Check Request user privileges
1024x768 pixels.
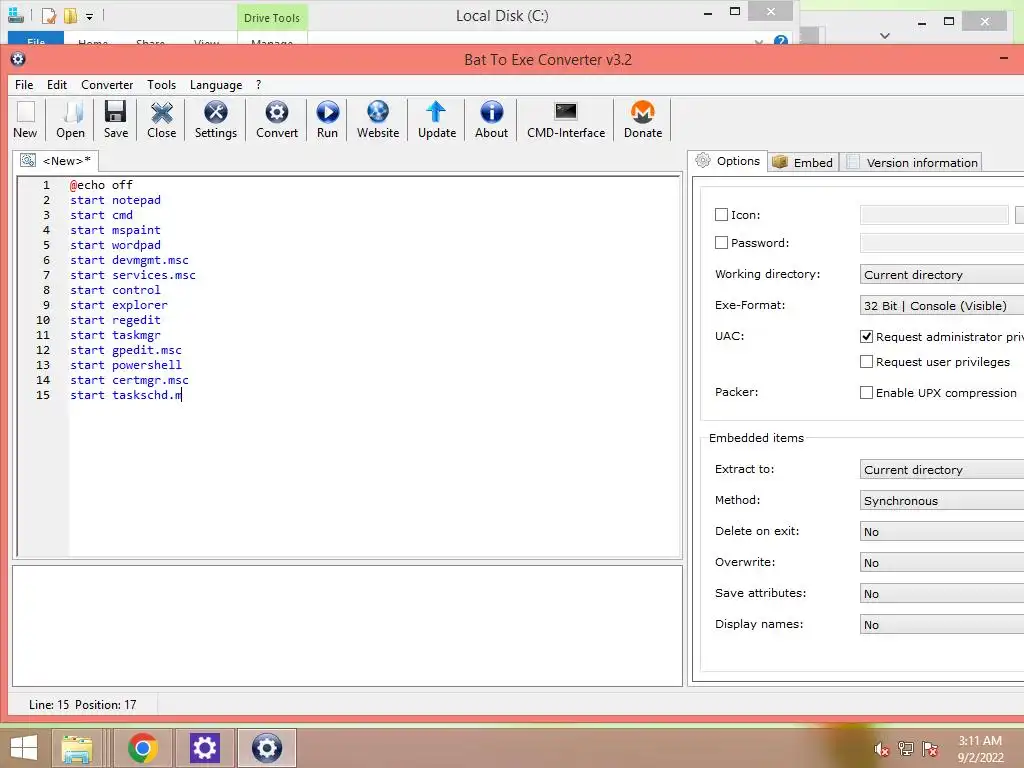point(866,361)
